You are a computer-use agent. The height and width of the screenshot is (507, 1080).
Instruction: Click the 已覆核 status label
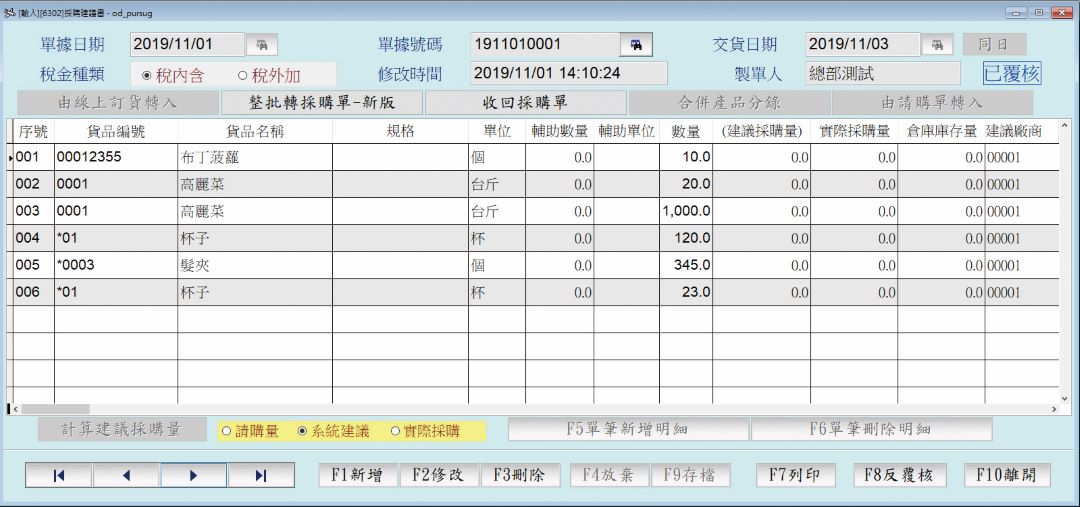pyautogui.click(x=1012, y=74)
